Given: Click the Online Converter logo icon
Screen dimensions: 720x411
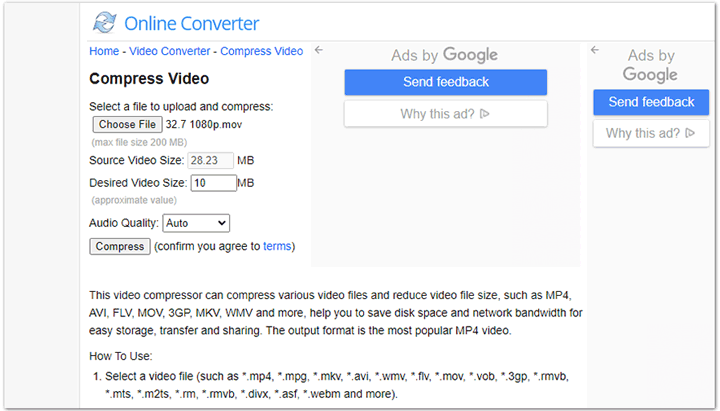Looking at the screenshot, I should tap(104, 23).
